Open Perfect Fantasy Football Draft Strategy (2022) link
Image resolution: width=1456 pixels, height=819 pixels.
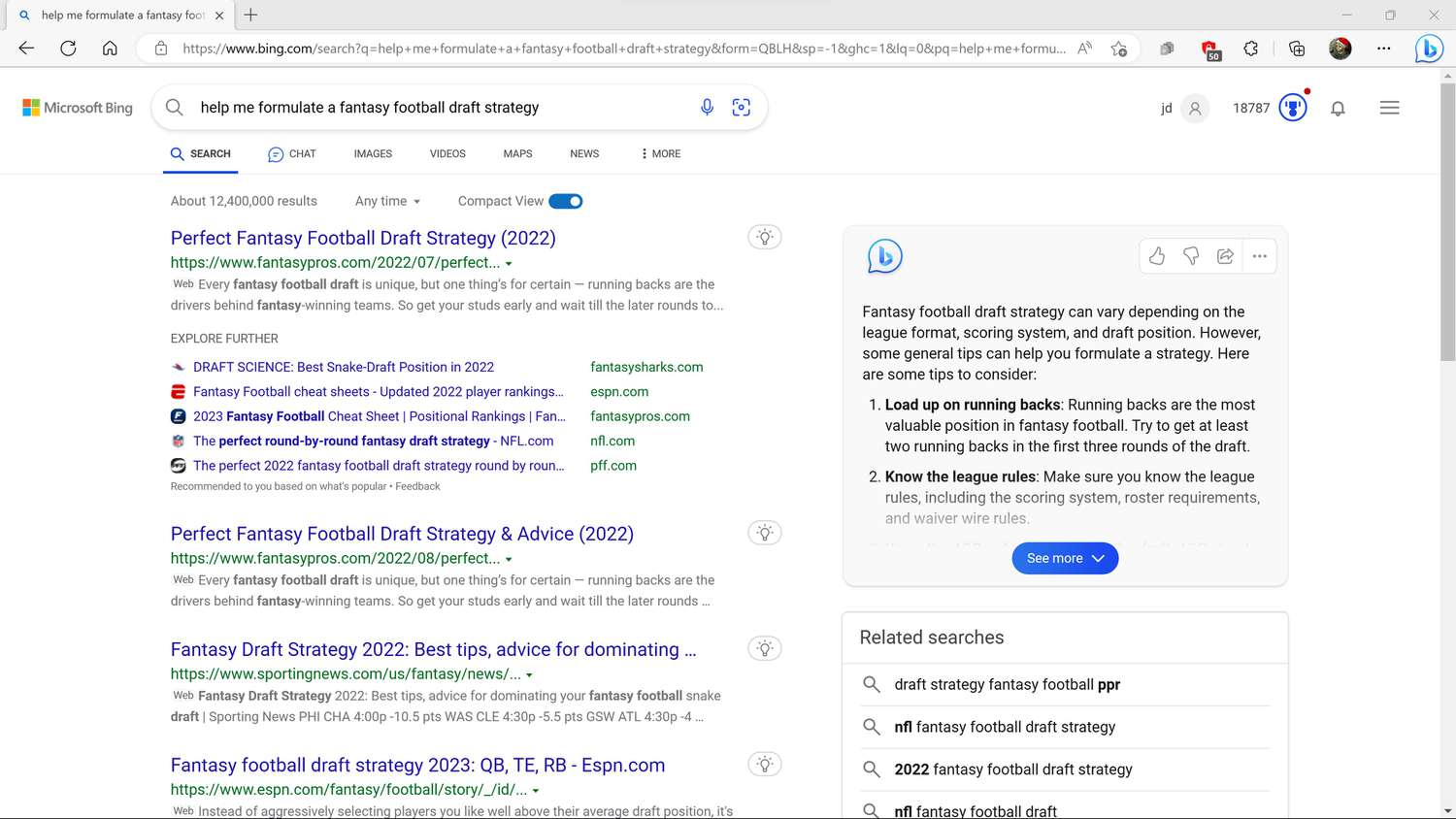(363, 238)
